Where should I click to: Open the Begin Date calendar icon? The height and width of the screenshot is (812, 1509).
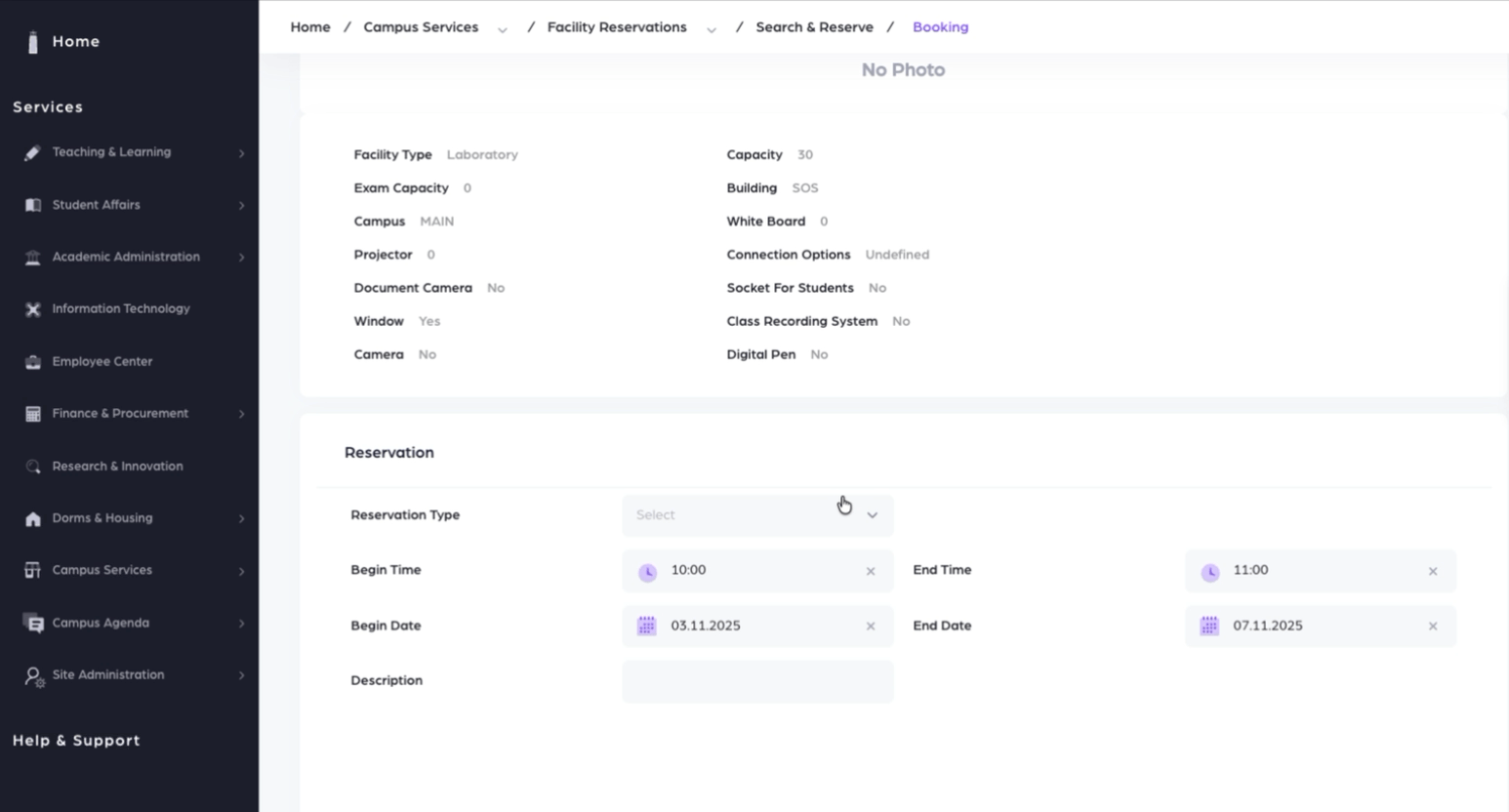pos(646,626)
